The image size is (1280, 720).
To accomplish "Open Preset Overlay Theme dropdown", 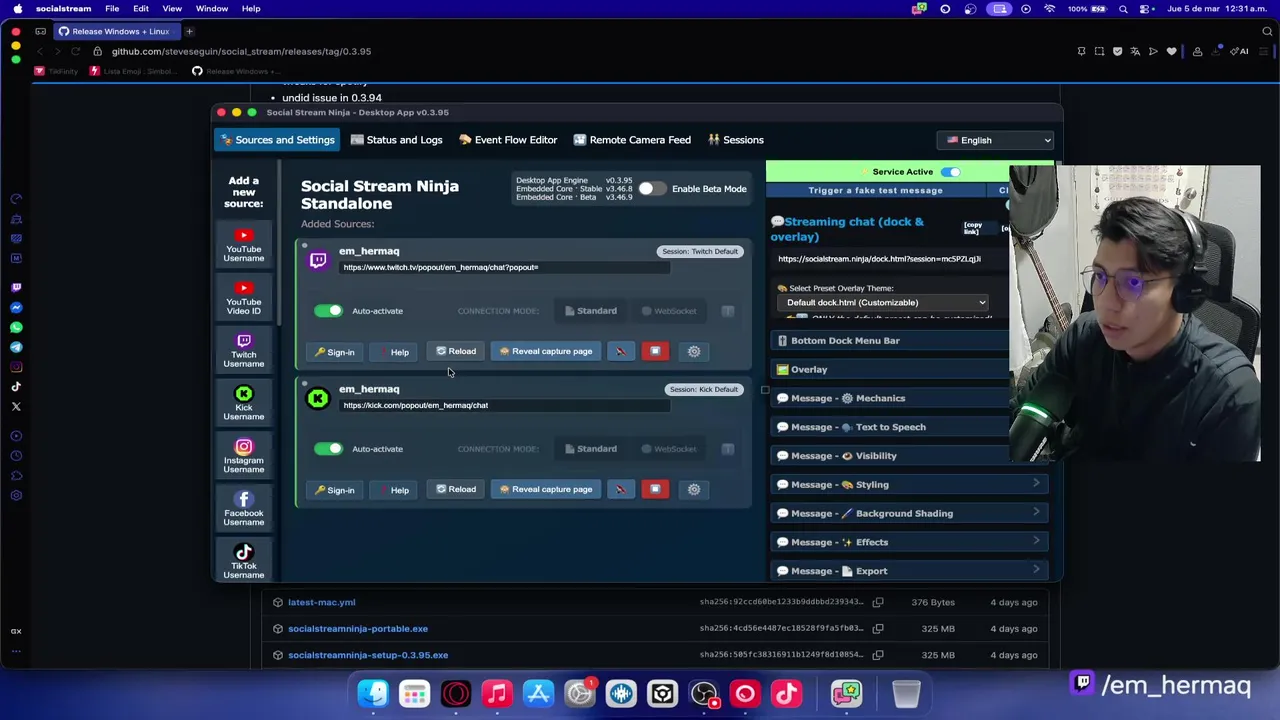I will click(x=885, y=302).
